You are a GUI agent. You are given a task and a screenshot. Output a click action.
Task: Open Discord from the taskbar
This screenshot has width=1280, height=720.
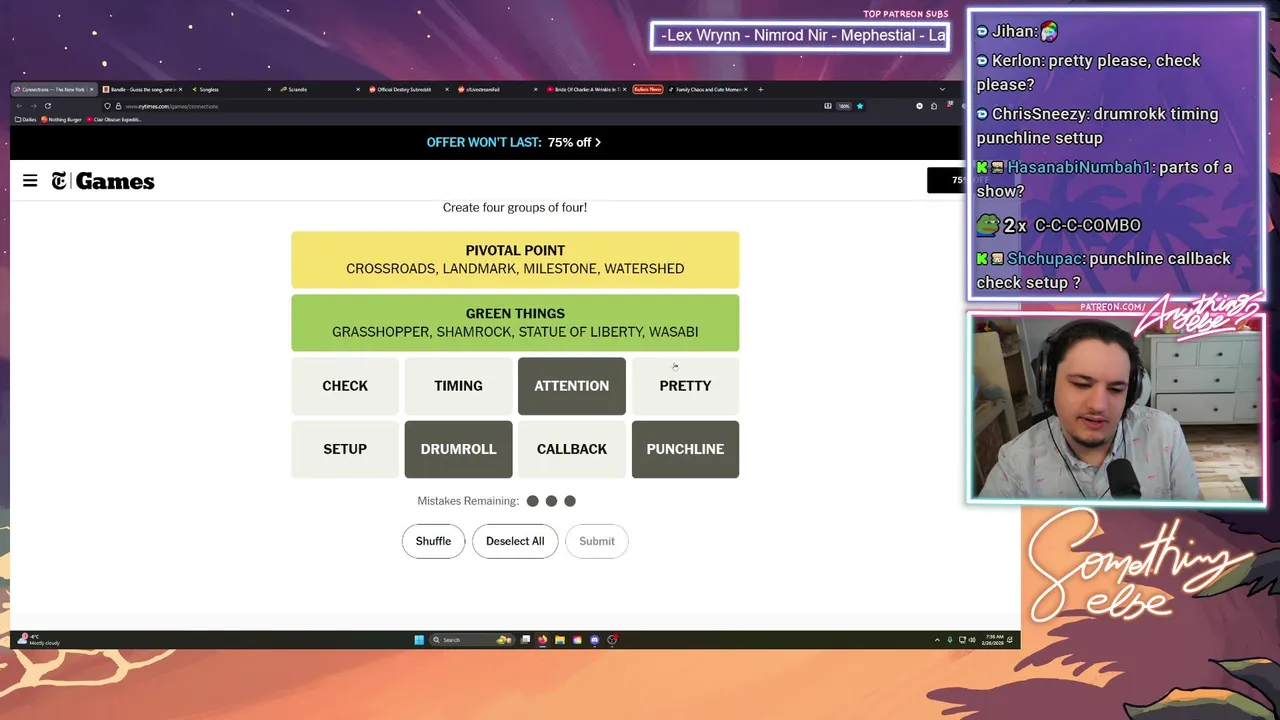[x=595, y=640]
